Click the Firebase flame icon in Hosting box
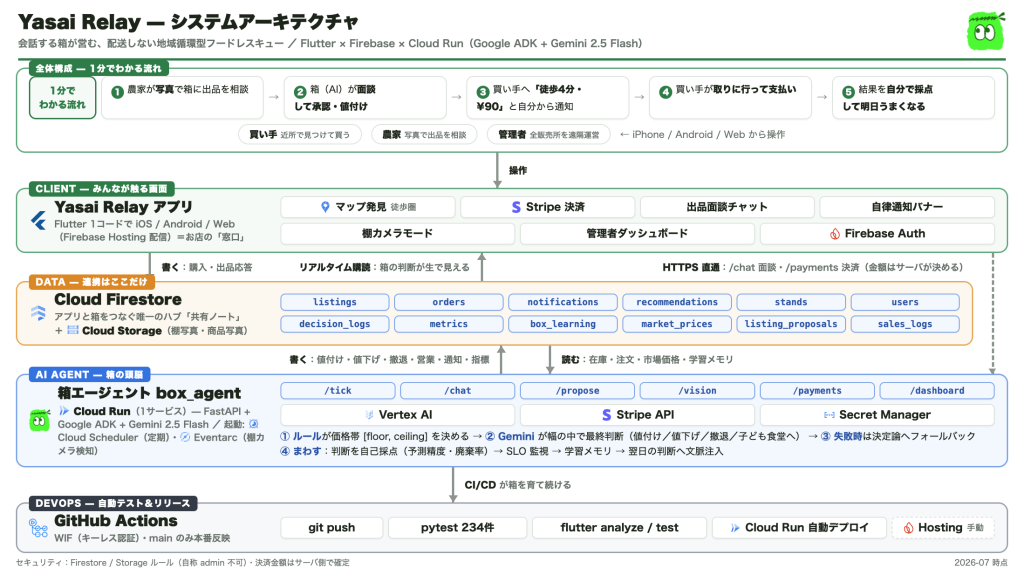The height and width of the screenshot is (575, 1024). (x=908, y=528)
